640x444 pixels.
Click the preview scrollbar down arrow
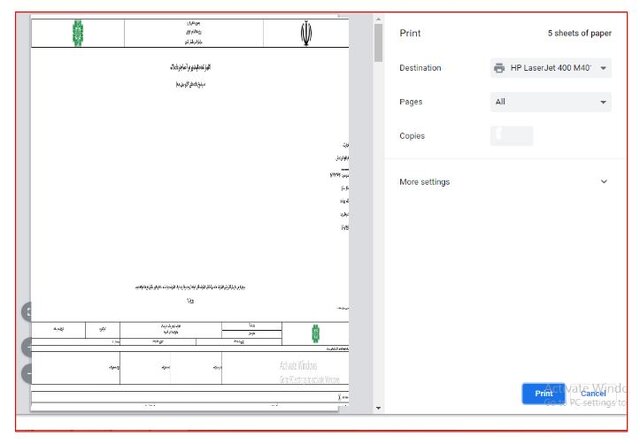pos(378,408)
